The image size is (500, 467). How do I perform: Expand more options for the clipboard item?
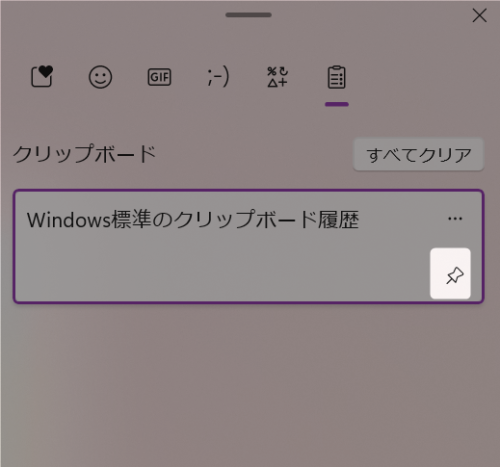point(455,219)
